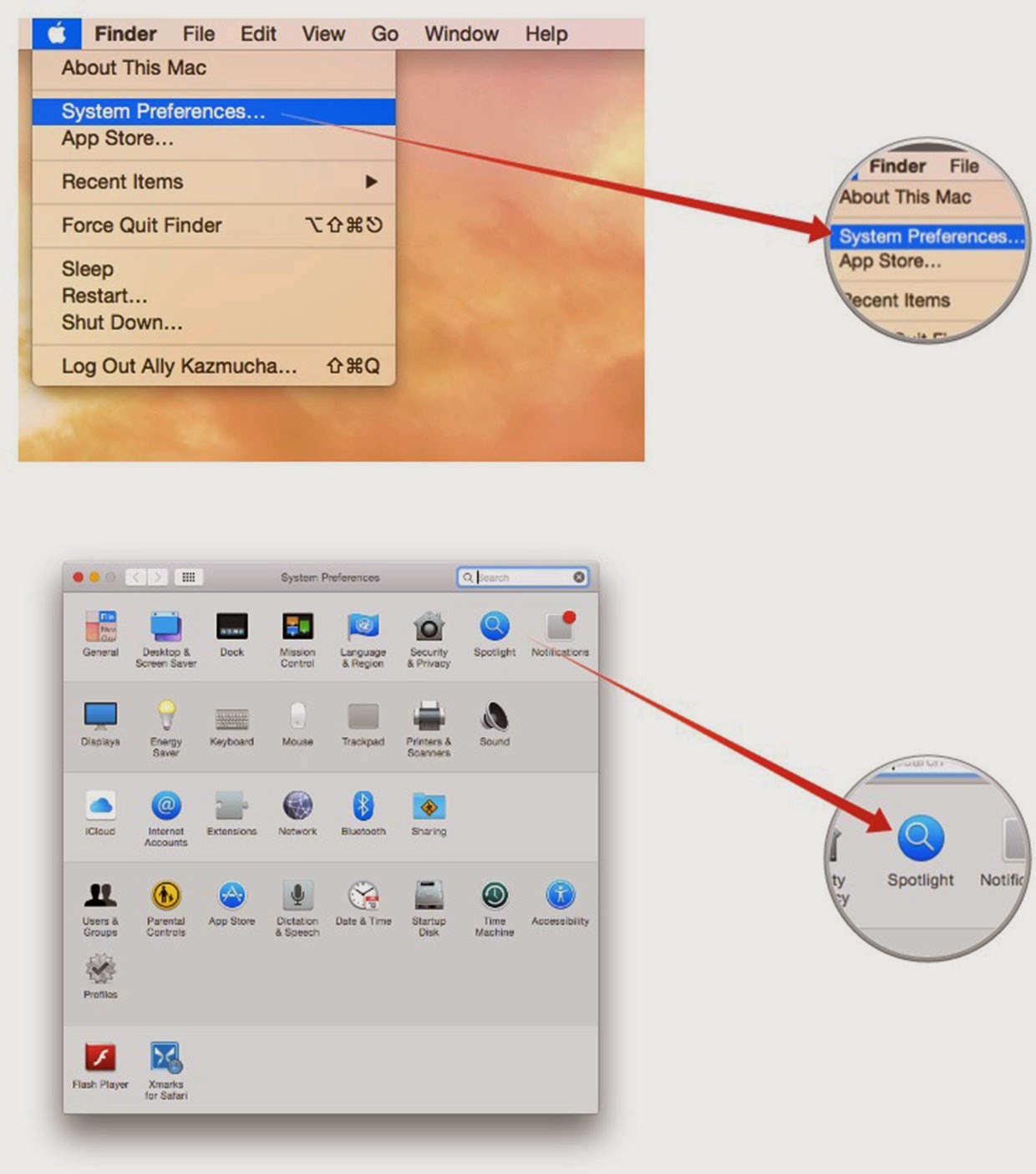1036x1174 pixels.
Task: Open the Profiles preferences pane
Action: (100, 976)
